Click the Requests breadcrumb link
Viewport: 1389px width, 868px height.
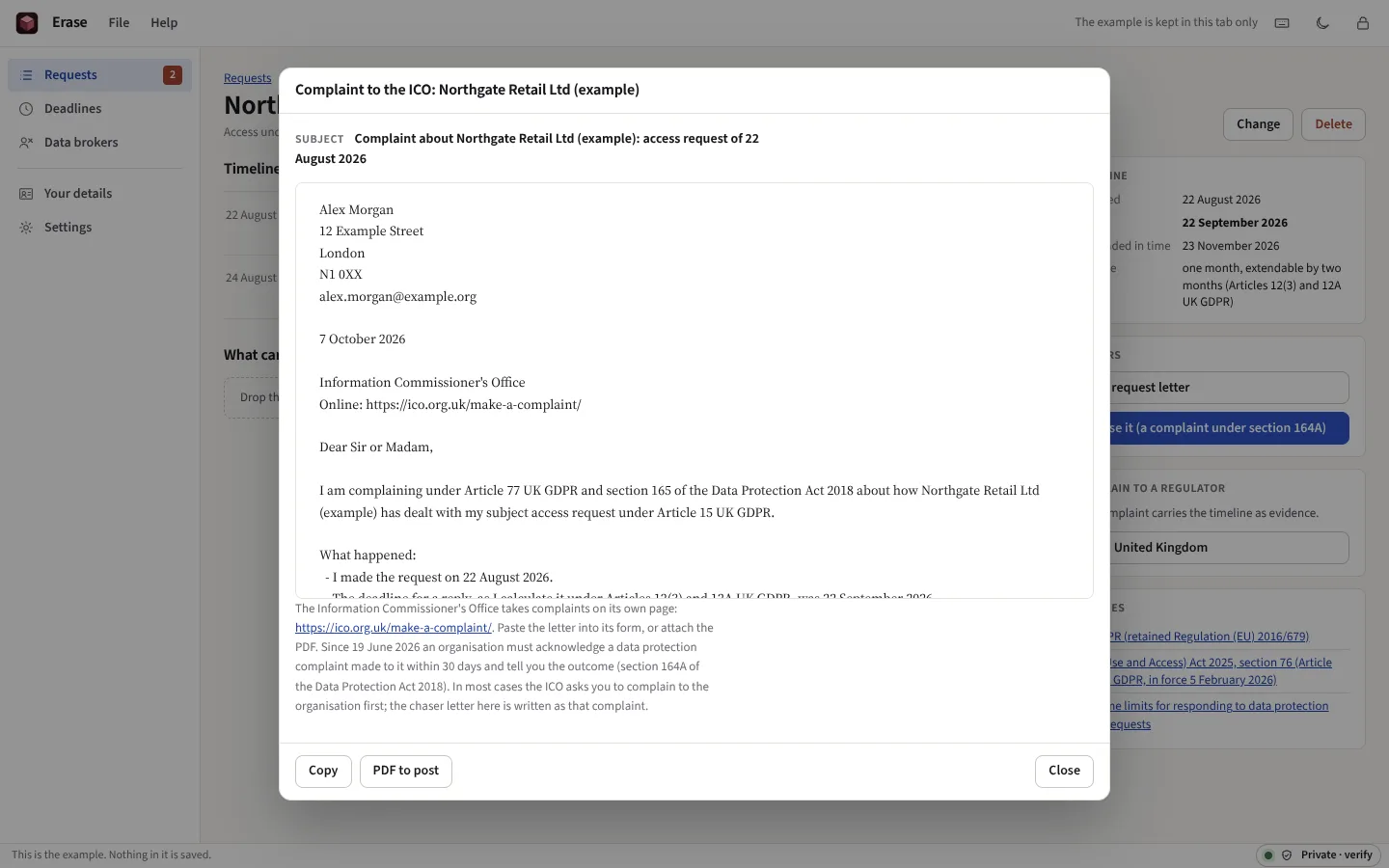pyautogui.click(x=248, y=78)
